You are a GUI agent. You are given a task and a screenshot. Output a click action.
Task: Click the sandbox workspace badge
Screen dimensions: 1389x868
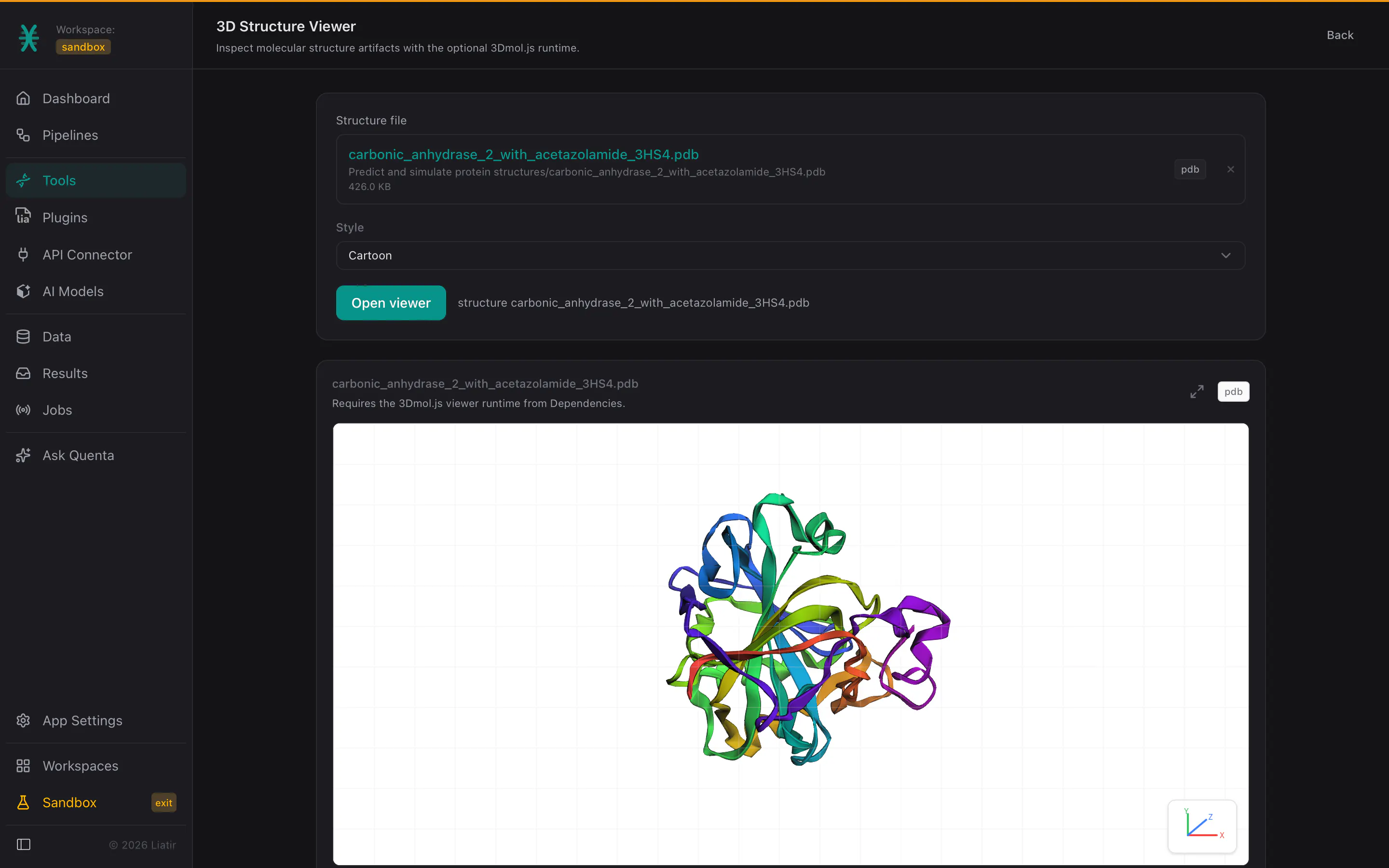[83, 47]
